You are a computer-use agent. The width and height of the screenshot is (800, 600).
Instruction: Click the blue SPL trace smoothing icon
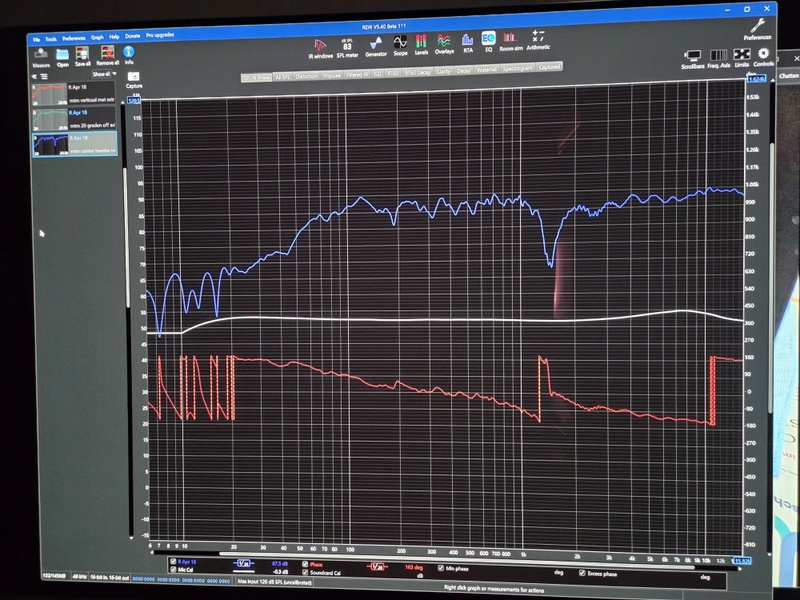click(244, 564)
